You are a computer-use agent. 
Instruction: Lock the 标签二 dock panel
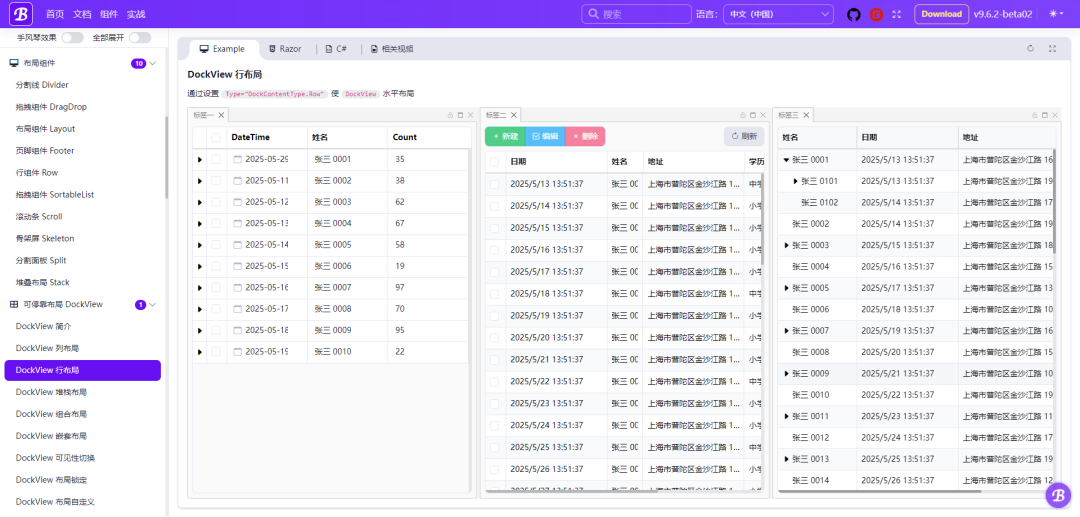(743, 115)
